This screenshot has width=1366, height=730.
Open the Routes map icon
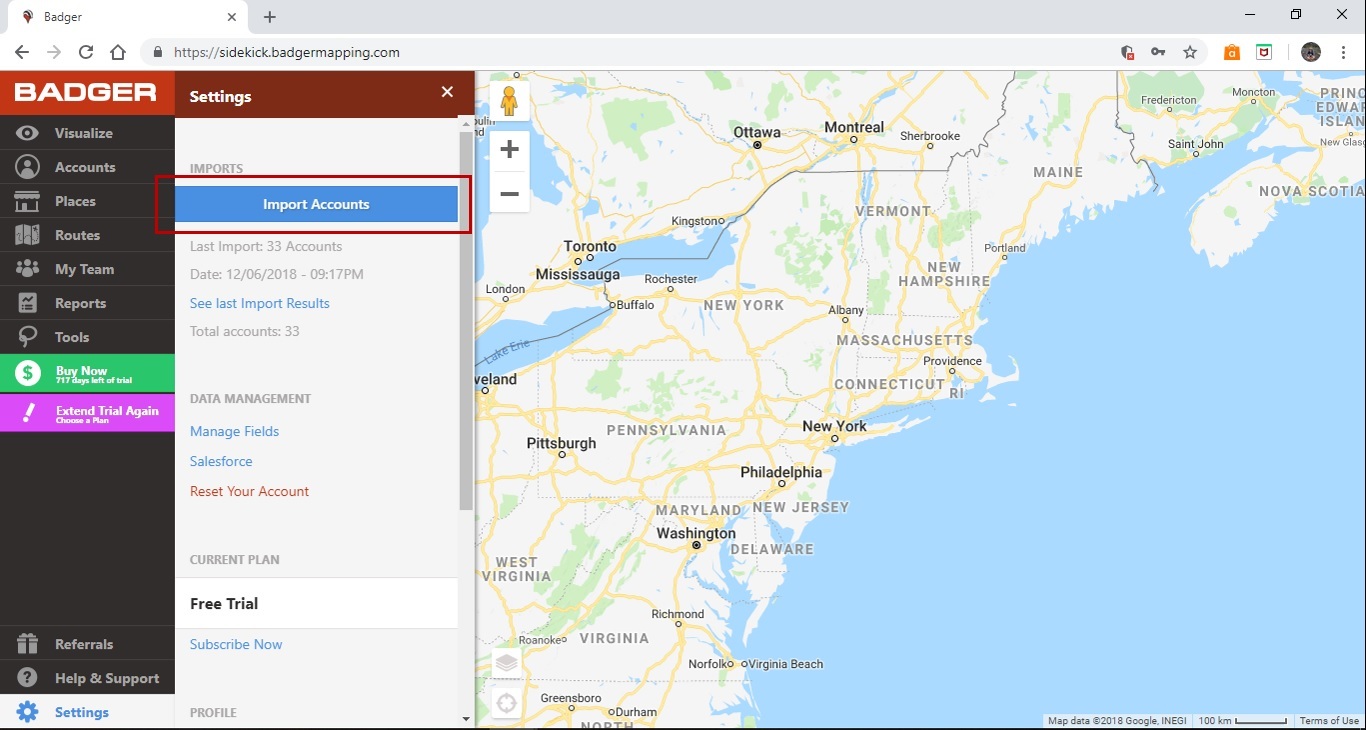27,235
